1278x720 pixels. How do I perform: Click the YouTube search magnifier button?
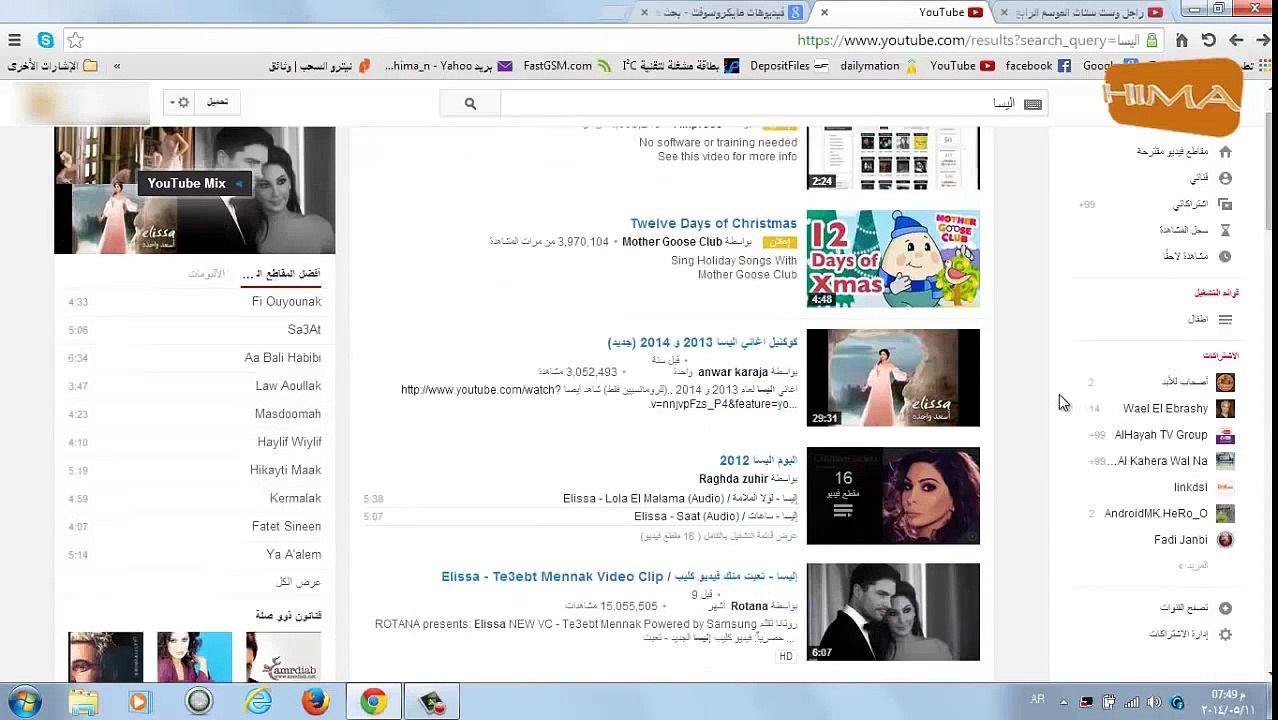(470, 103)
